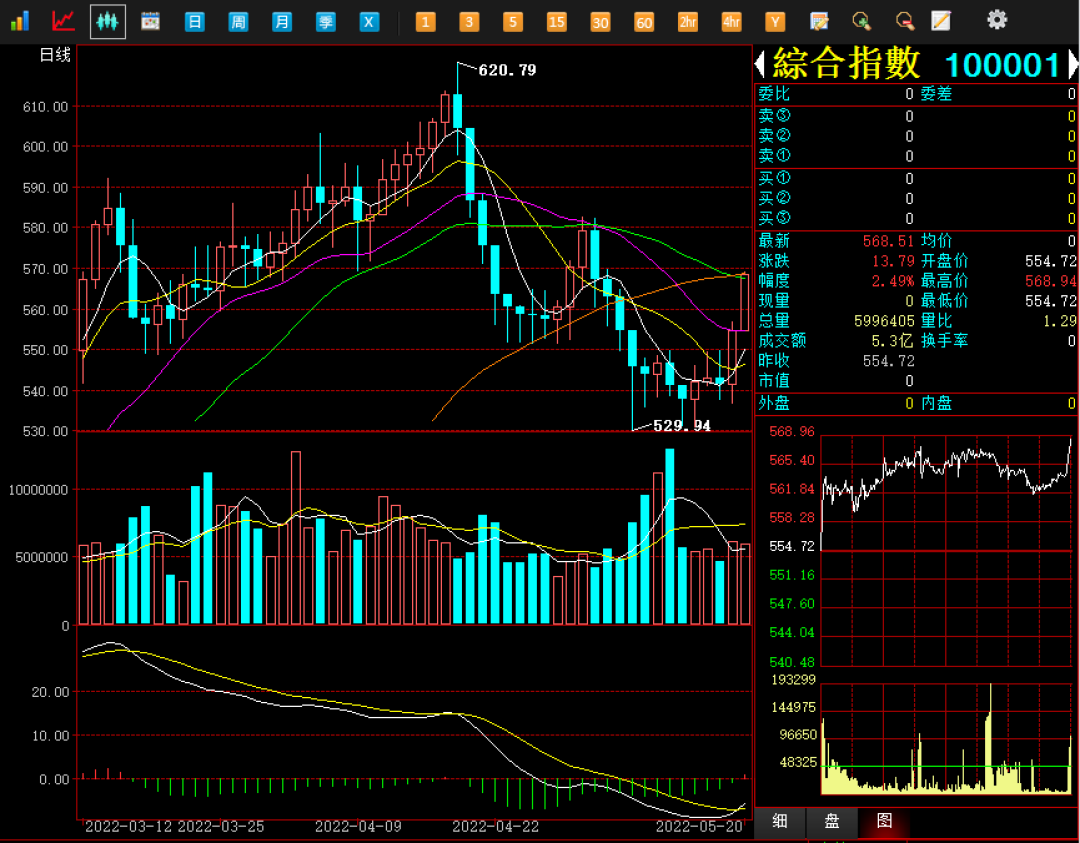Click the 开盘价 label

point(944,261)
